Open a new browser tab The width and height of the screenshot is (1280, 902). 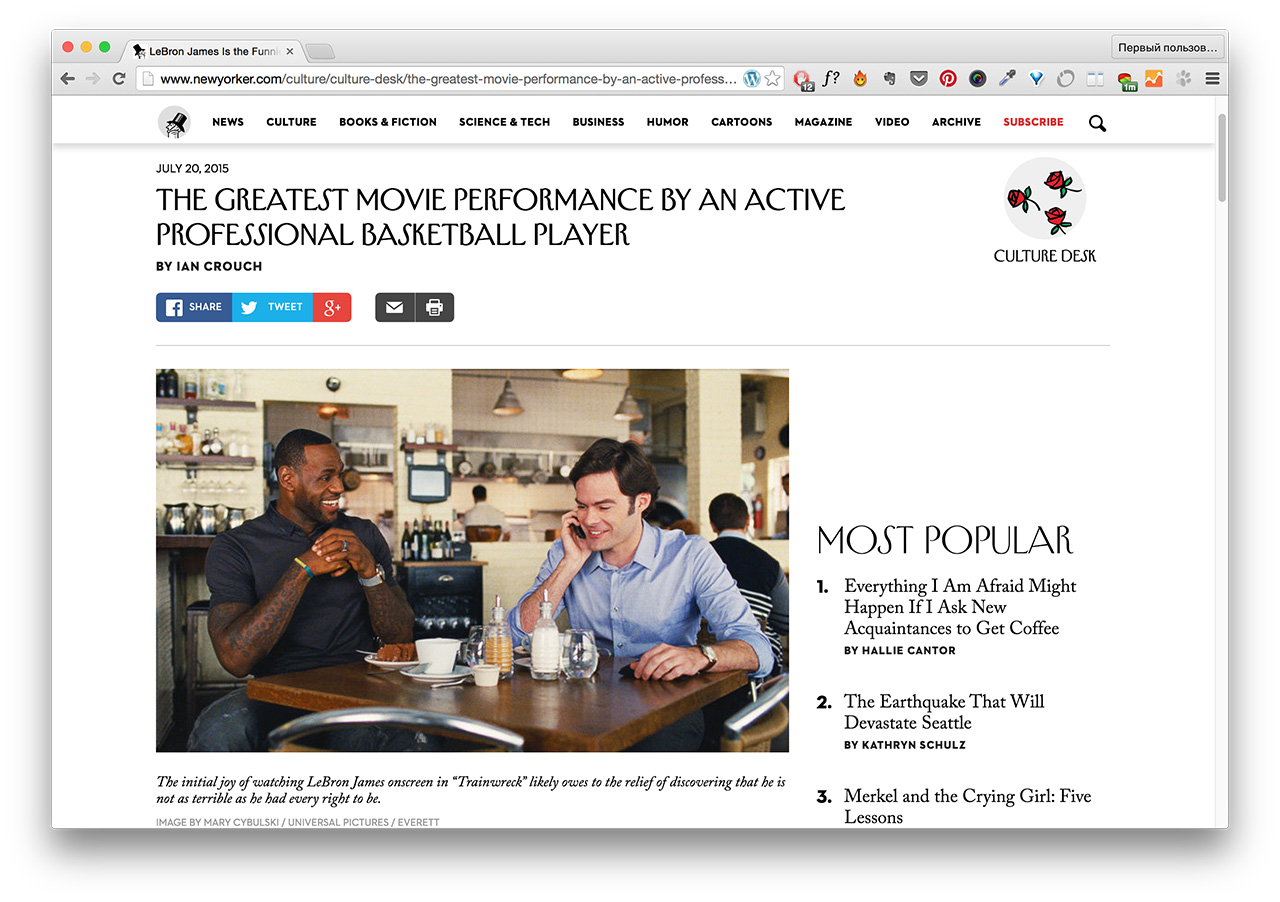319,52
